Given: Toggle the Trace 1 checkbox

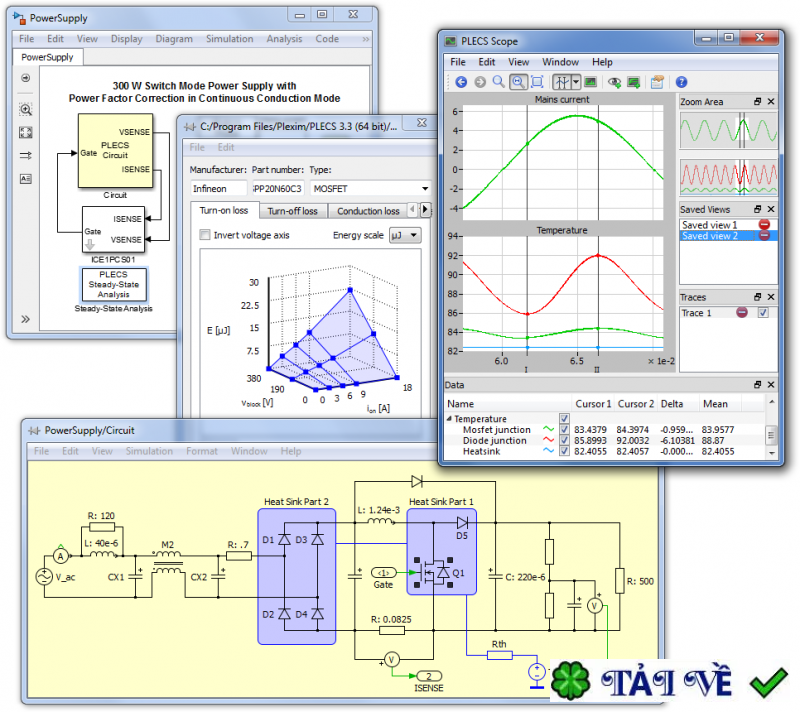Looking at the screenshot, I should click(763, 313).
